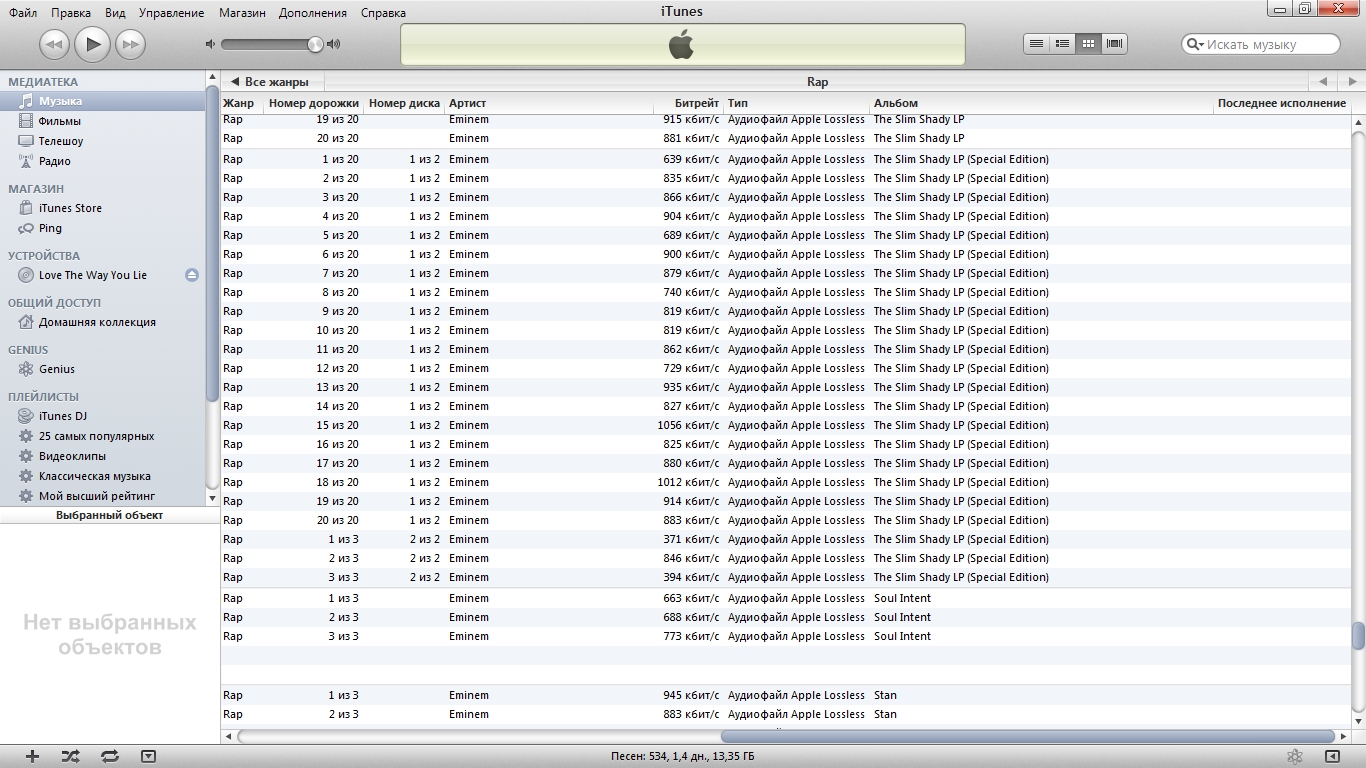Click in the music search field

pos(1268,44)
